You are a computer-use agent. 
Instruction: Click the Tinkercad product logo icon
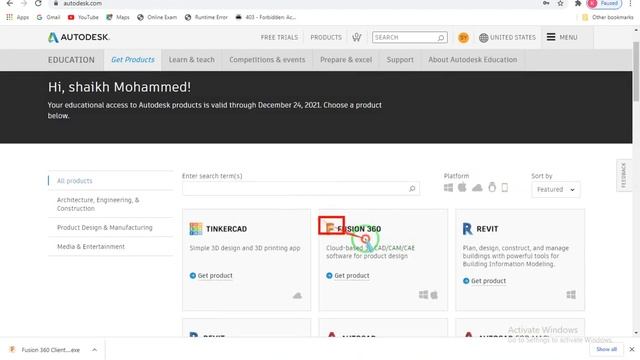(x=196, y=229)
